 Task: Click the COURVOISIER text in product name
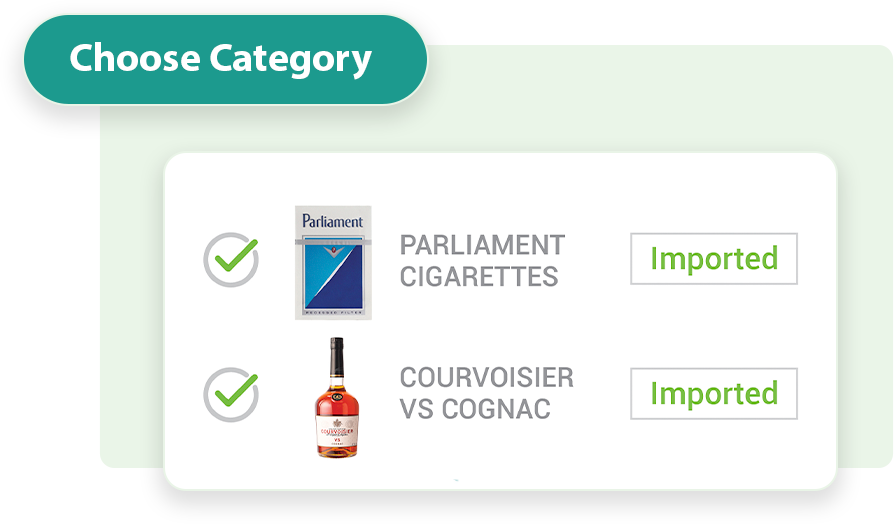click(486, 378)
